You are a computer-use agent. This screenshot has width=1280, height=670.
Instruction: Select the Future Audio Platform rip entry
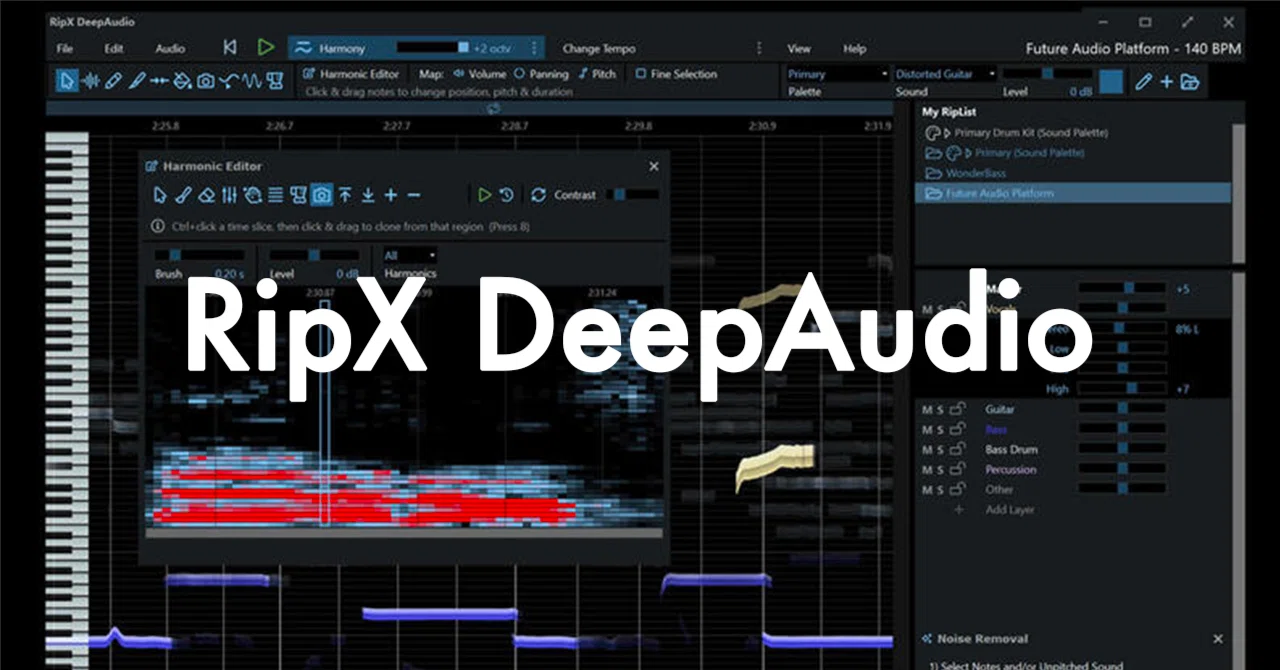click(1073, 193)
